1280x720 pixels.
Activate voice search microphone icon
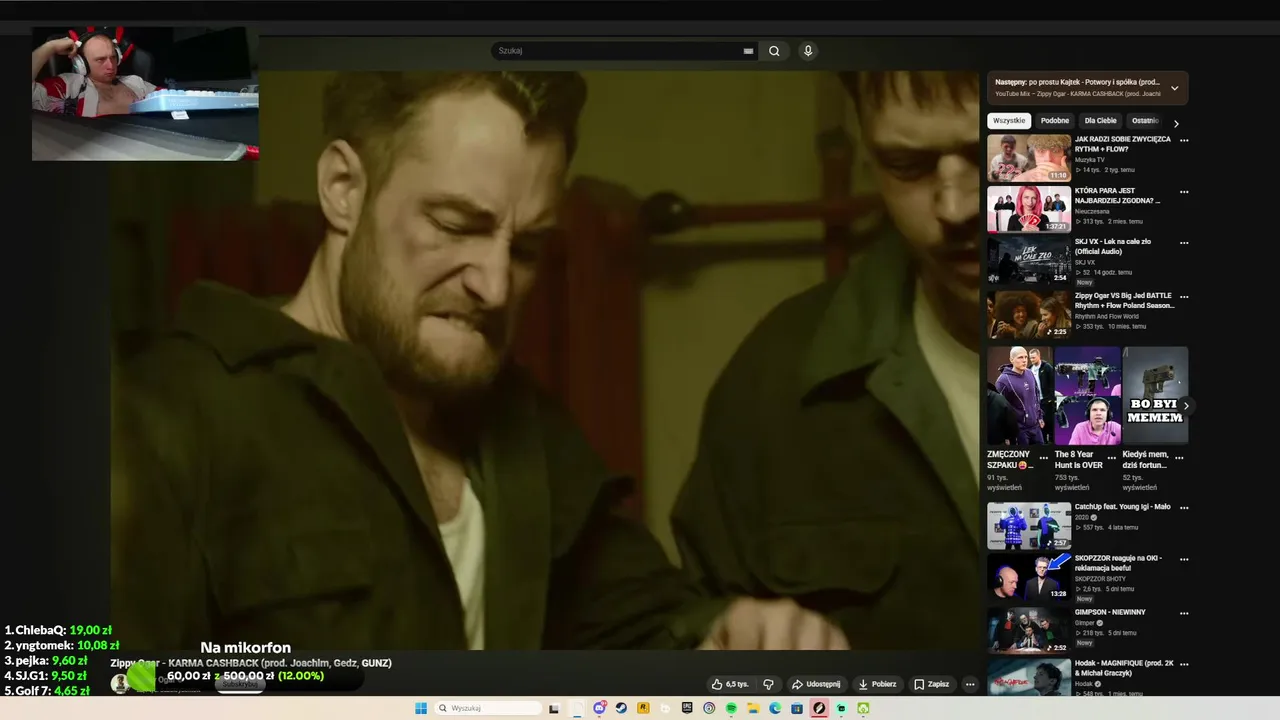click(808, 51)
